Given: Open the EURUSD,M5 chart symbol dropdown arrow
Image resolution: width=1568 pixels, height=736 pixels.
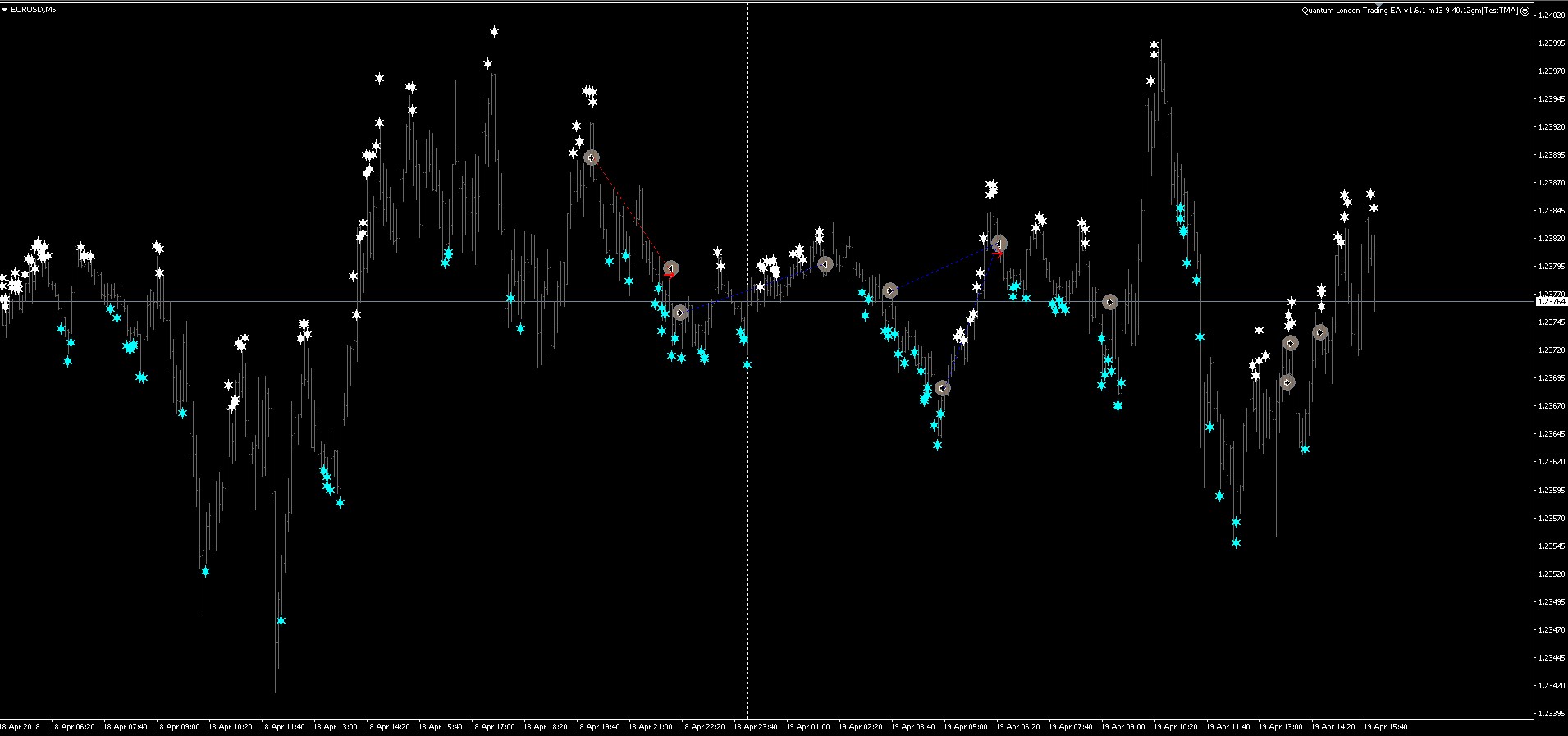Looking at the screenshot, I should [5, 10].
